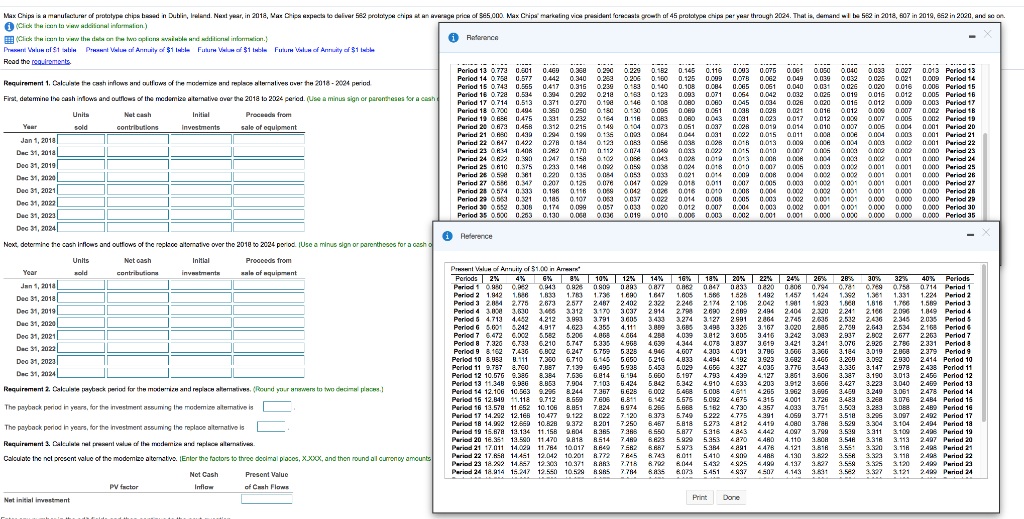The height and width of the screenshot is (519, 1024).
Task: Select Initial investments field for Jan 1, 2018 modernize row
Action: pyautogui.click(x=200, y=140)
